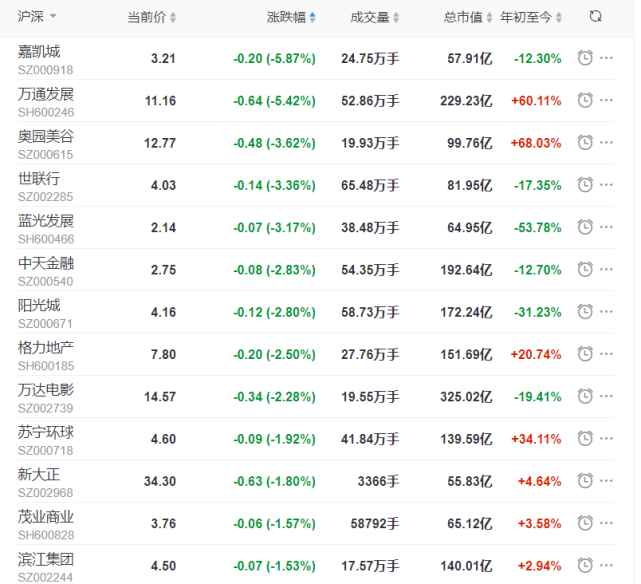Open more options for 茂业商业 row
641x584 pixels.
point(606,523)
